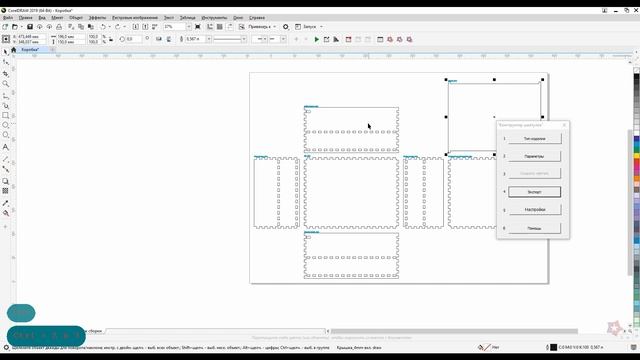Open the line style dropdown
This screenshot has height=360, width=640.
pyautogui.click(x=244, y=39)
